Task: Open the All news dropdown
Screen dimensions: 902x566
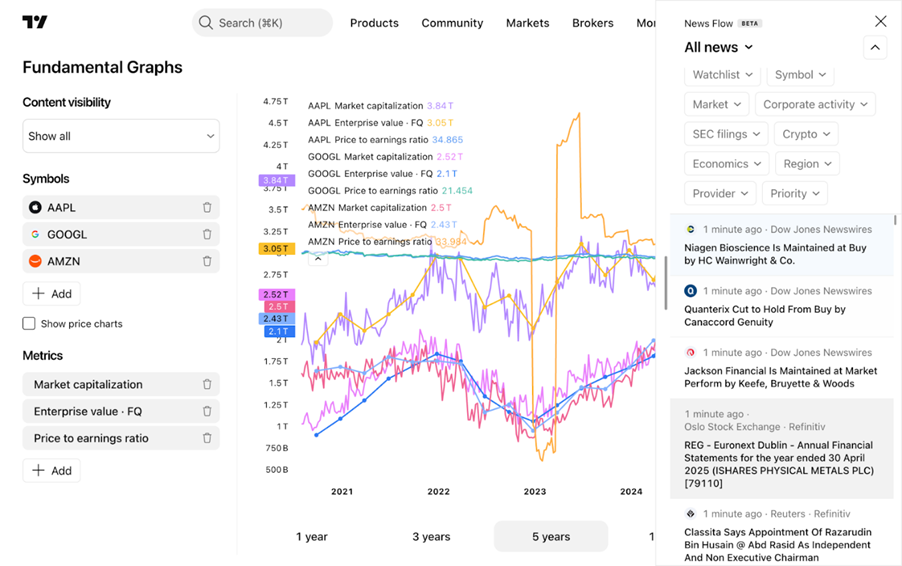Action: pyautogui.click(x=718, y=47)
